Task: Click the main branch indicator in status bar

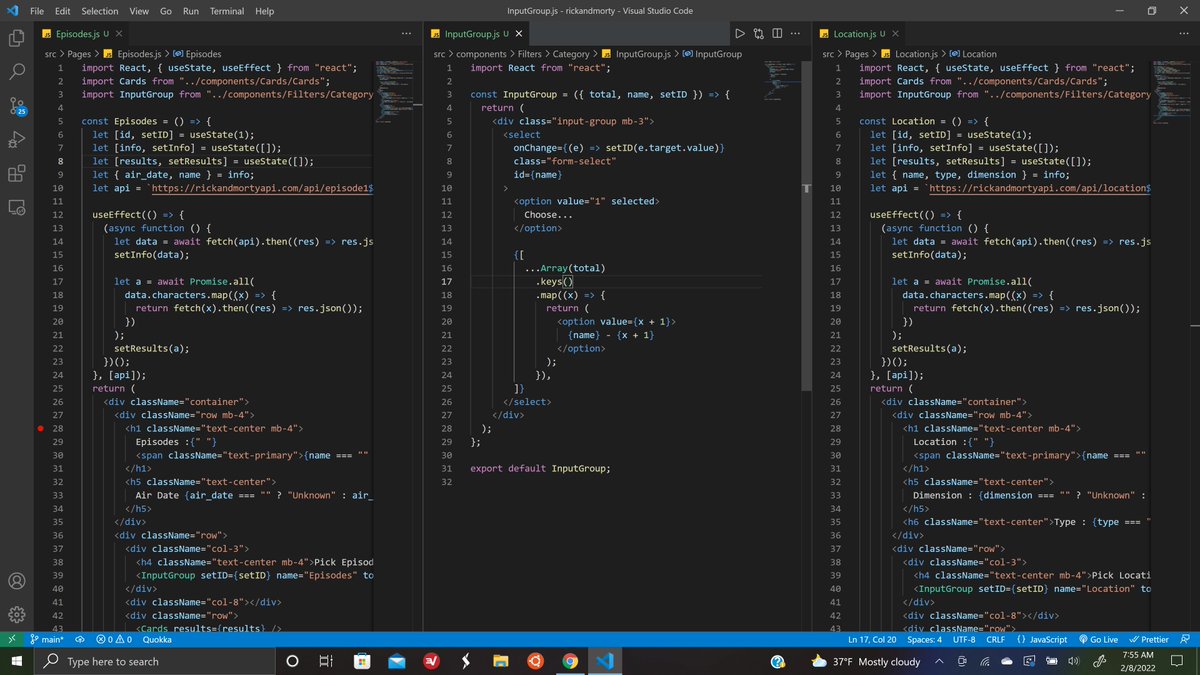Action: [x=46, y=639]
